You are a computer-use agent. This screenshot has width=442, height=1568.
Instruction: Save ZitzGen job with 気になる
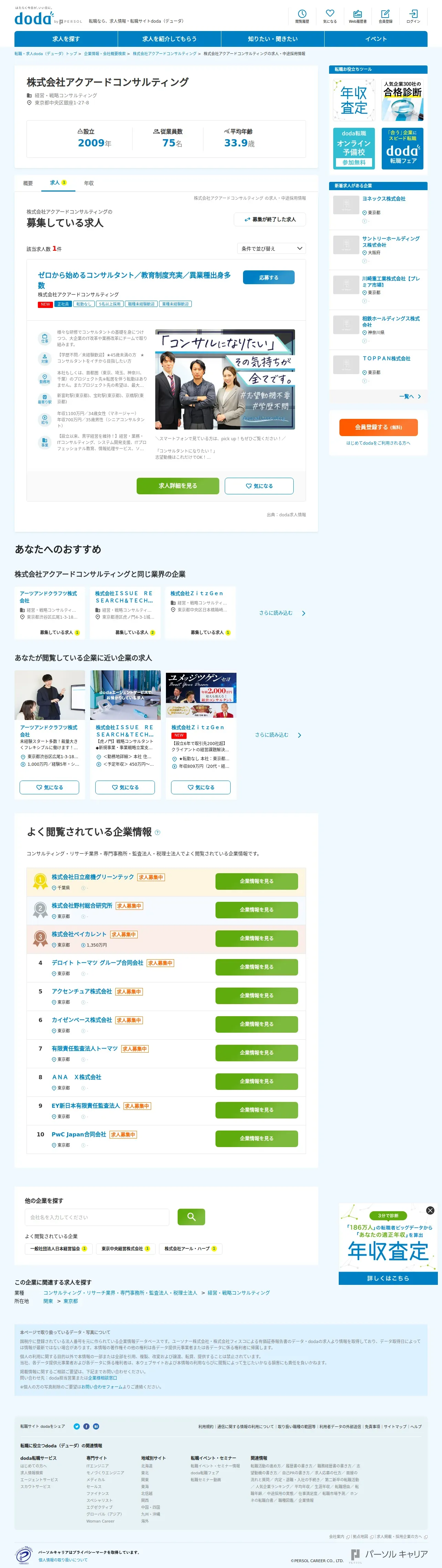(201, 787)
